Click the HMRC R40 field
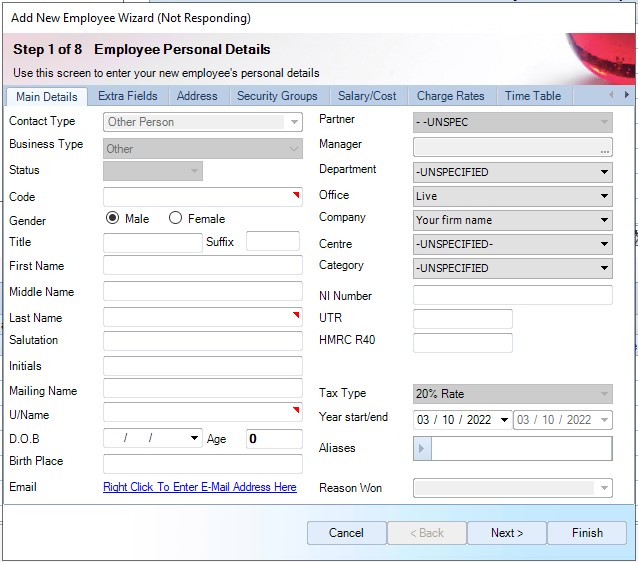Image resolution: width=638 pixels, height=562 pixels. (x=463, y=343)
